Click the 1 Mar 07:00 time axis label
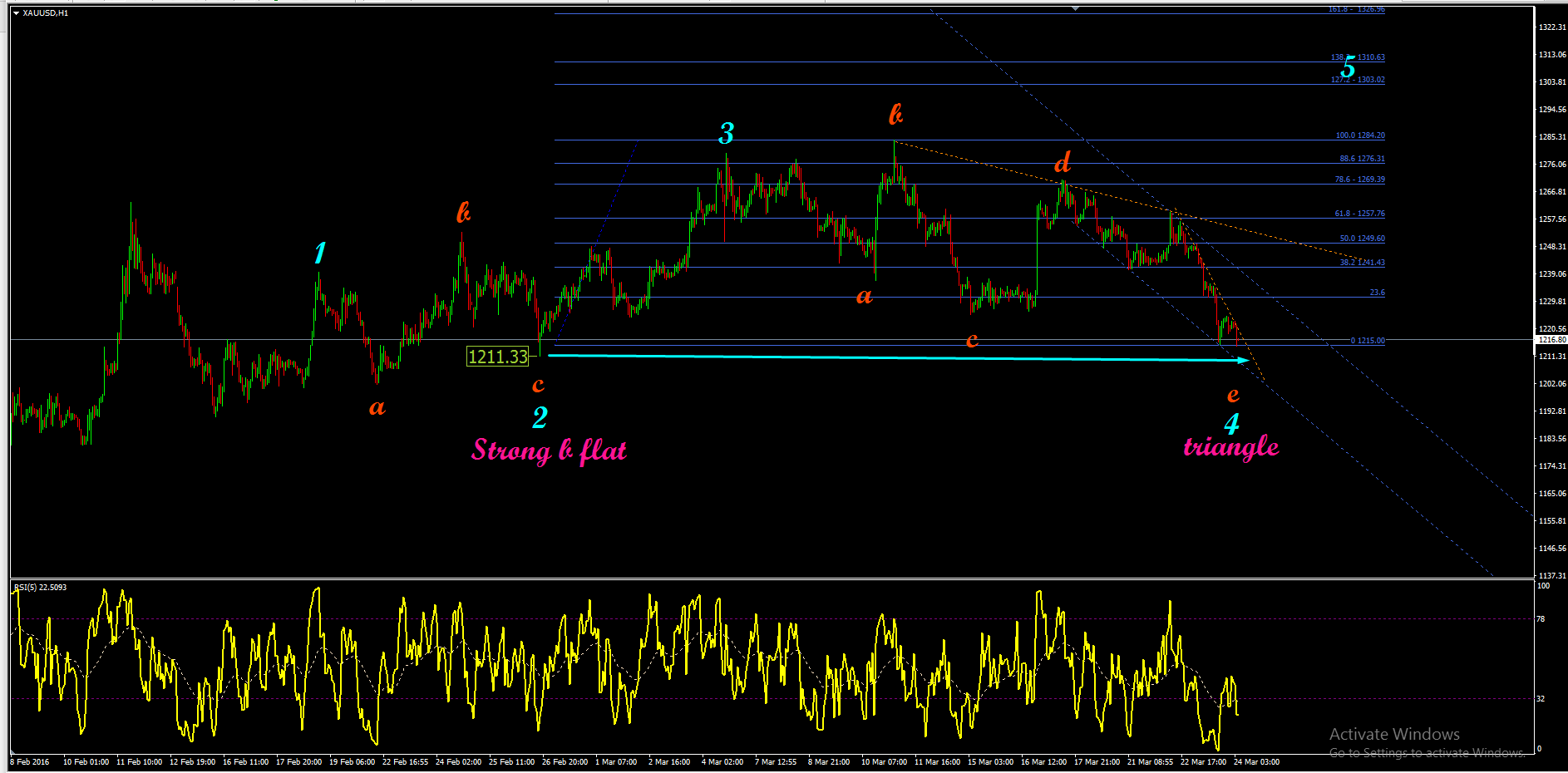 point(616,762)
